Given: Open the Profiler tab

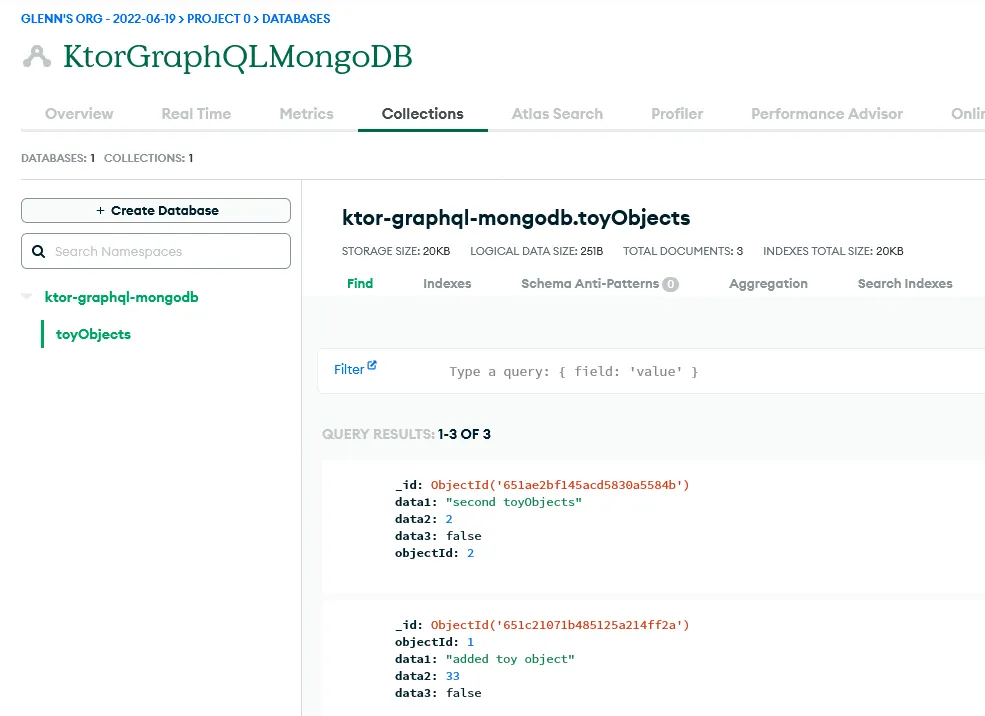Looking at the screenshot, I should pos(676,113).
